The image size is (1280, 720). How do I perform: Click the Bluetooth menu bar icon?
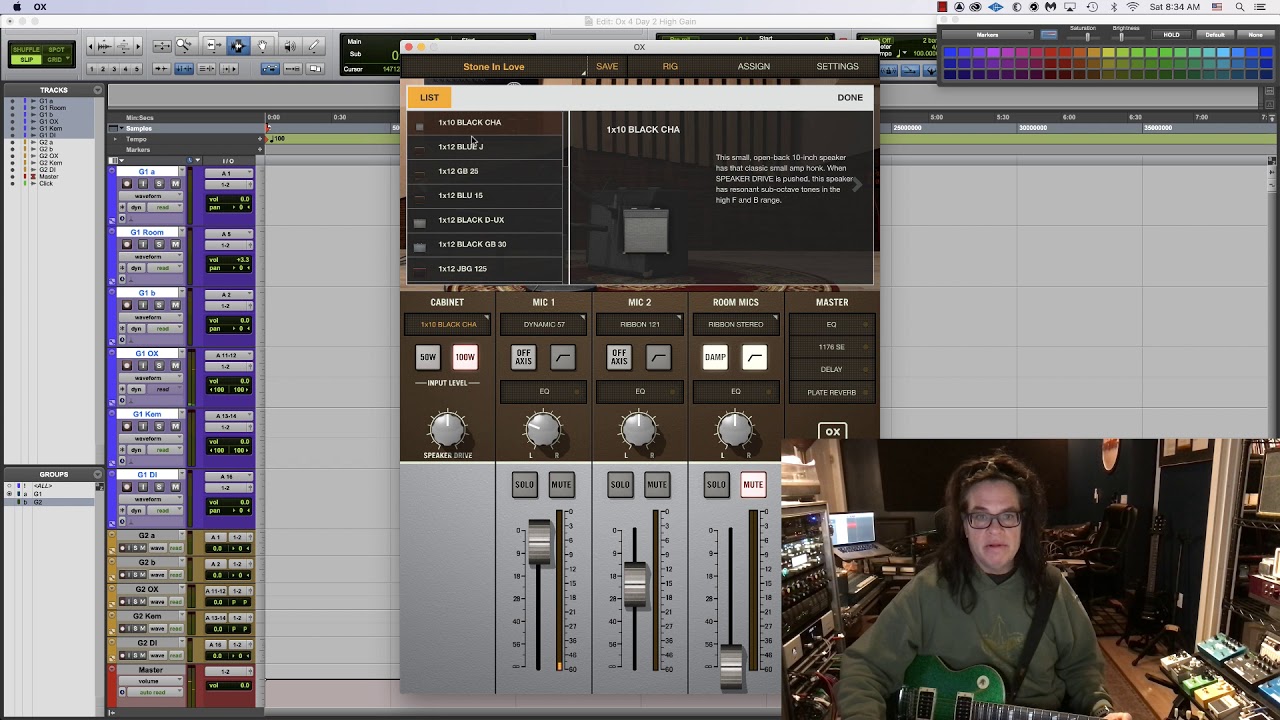pyautogui.click(x=1112, y=7)
